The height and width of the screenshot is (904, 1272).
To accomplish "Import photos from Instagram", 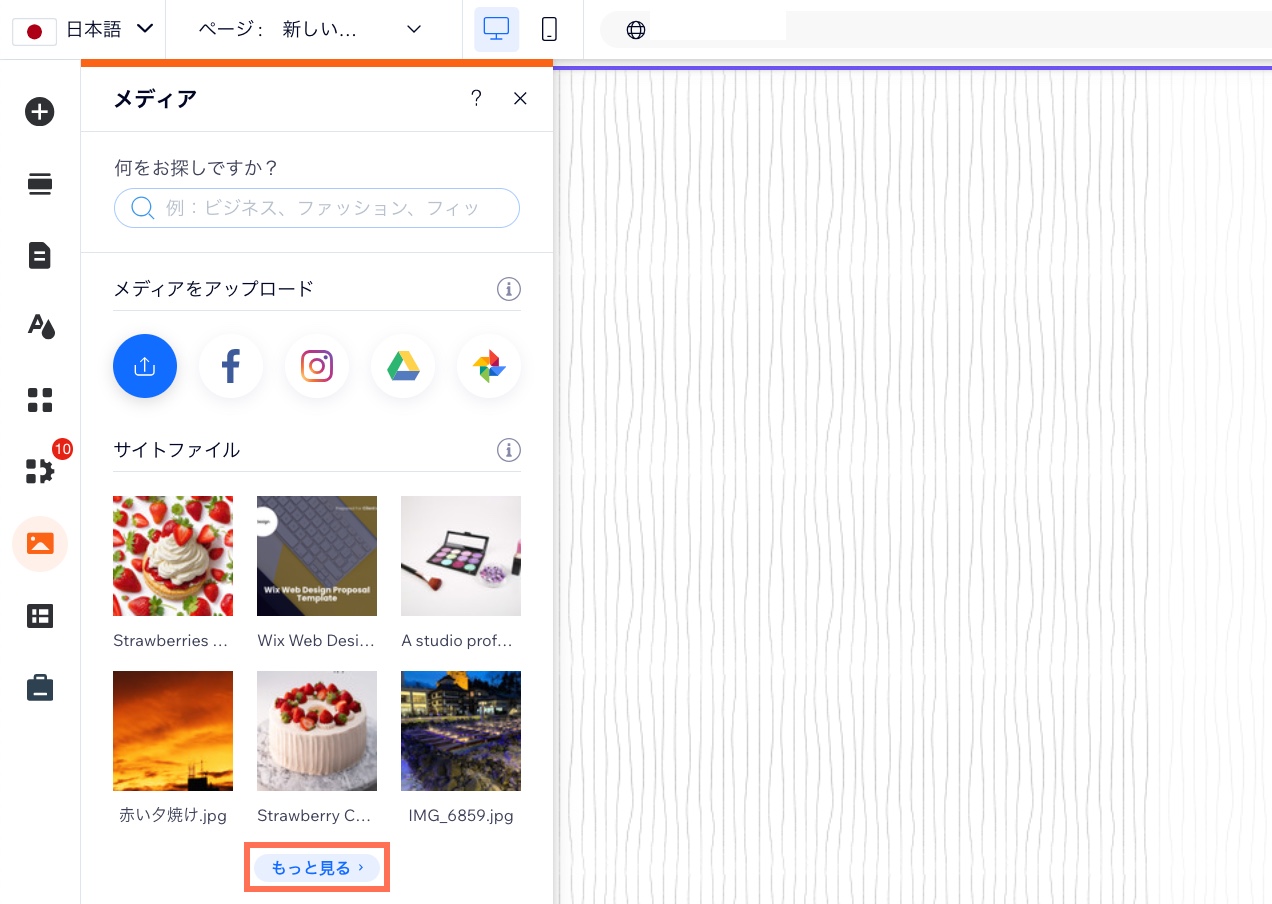I will [x=317, y=366].
